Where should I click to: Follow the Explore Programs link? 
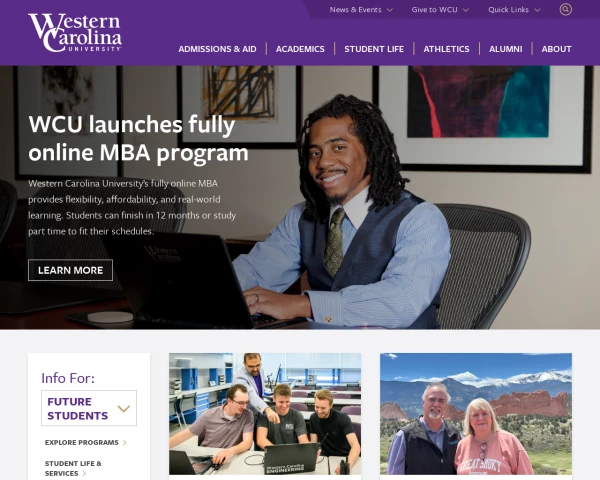point(82,442)
